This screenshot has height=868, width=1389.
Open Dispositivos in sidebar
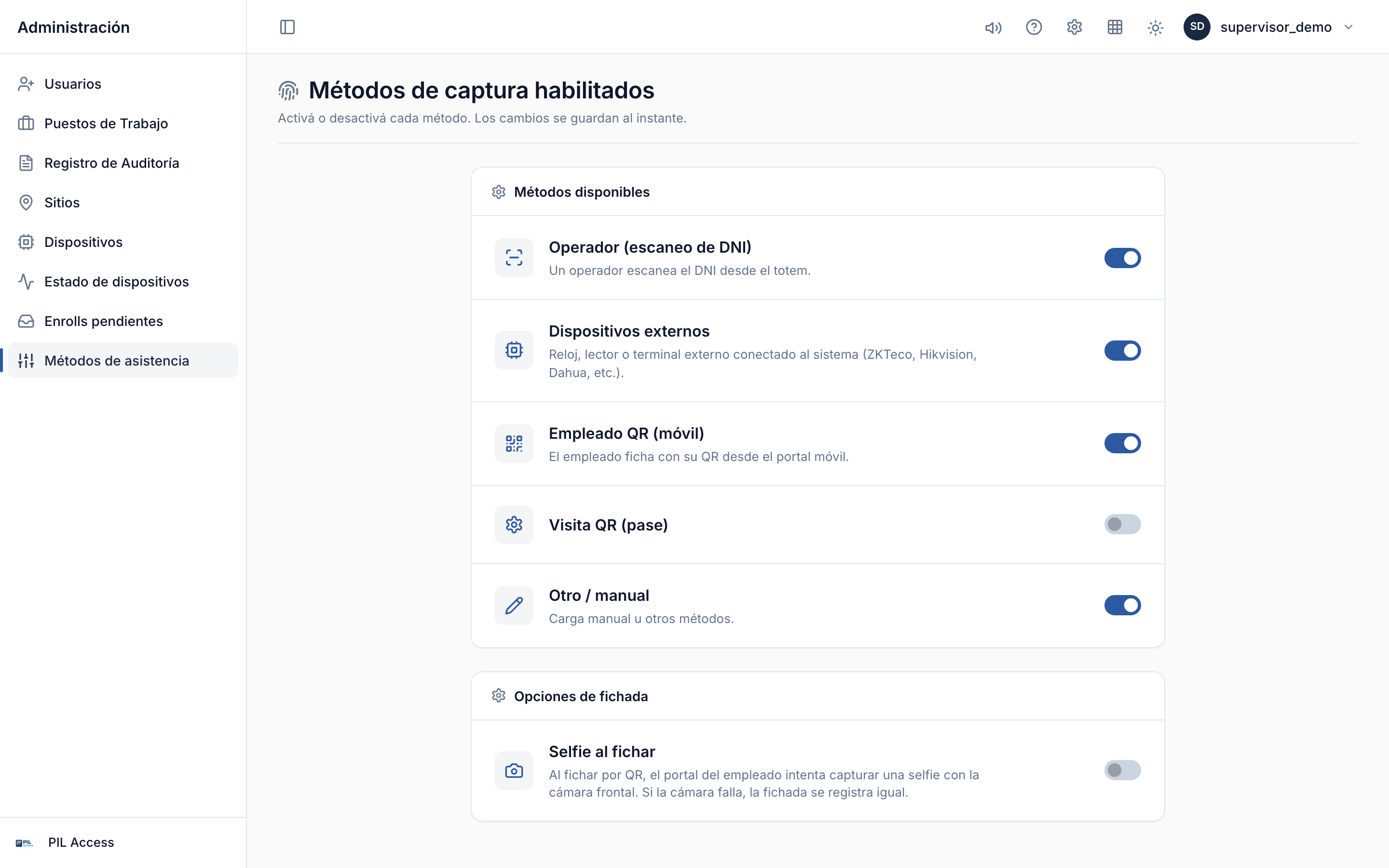(123, 242)
